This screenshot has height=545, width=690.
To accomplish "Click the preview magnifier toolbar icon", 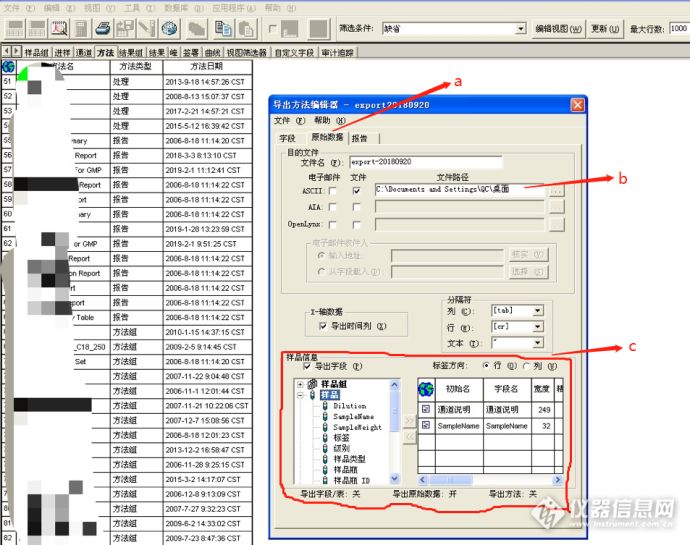I will [59, 29].
